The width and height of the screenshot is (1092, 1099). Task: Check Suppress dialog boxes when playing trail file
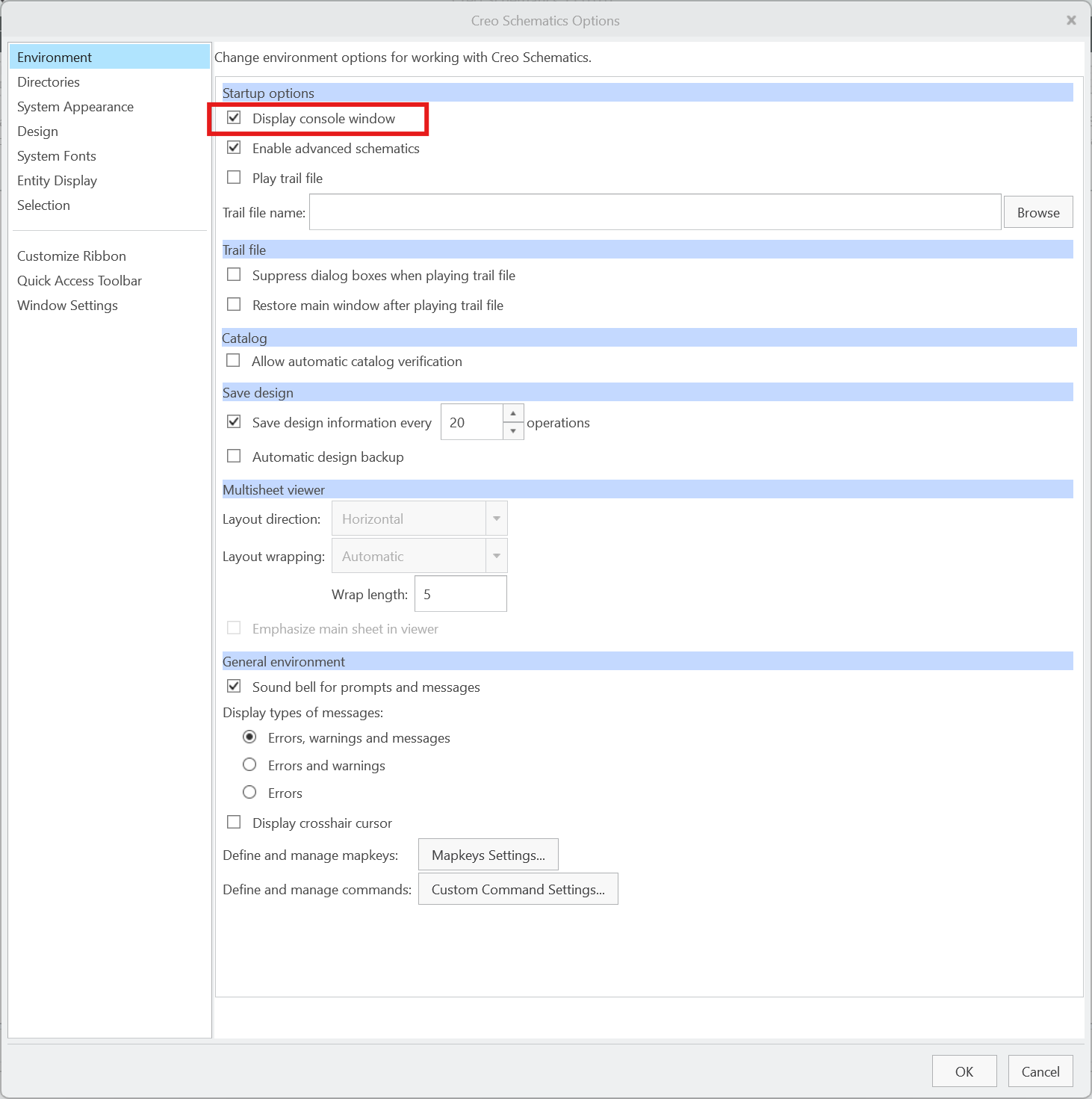[234, 275]
